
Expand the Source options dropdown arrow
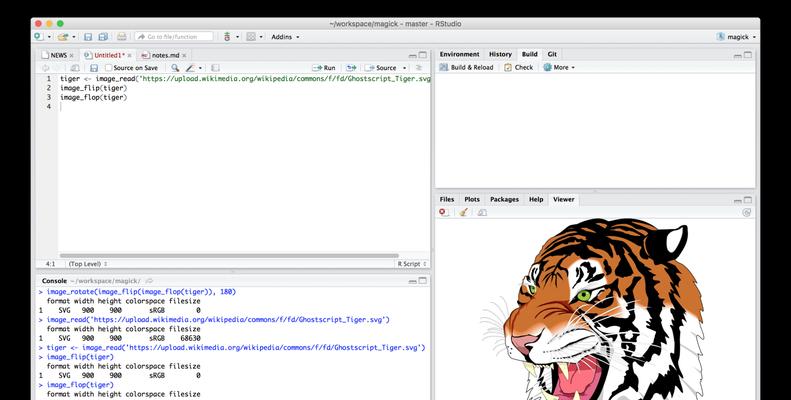(404, 68)
